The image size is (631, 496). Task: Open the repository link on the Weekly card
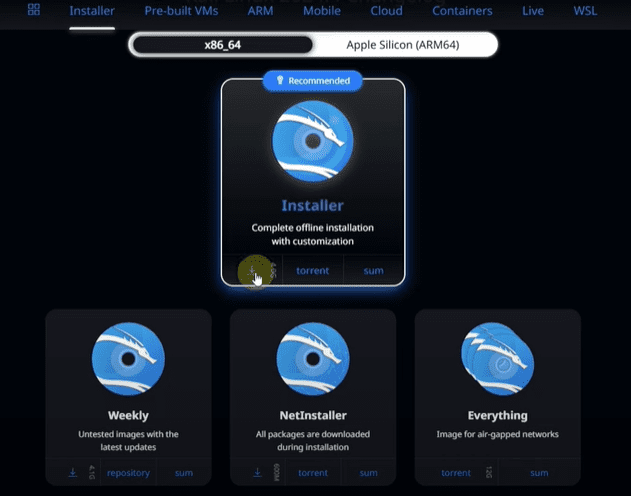click(x=128, y=473)
